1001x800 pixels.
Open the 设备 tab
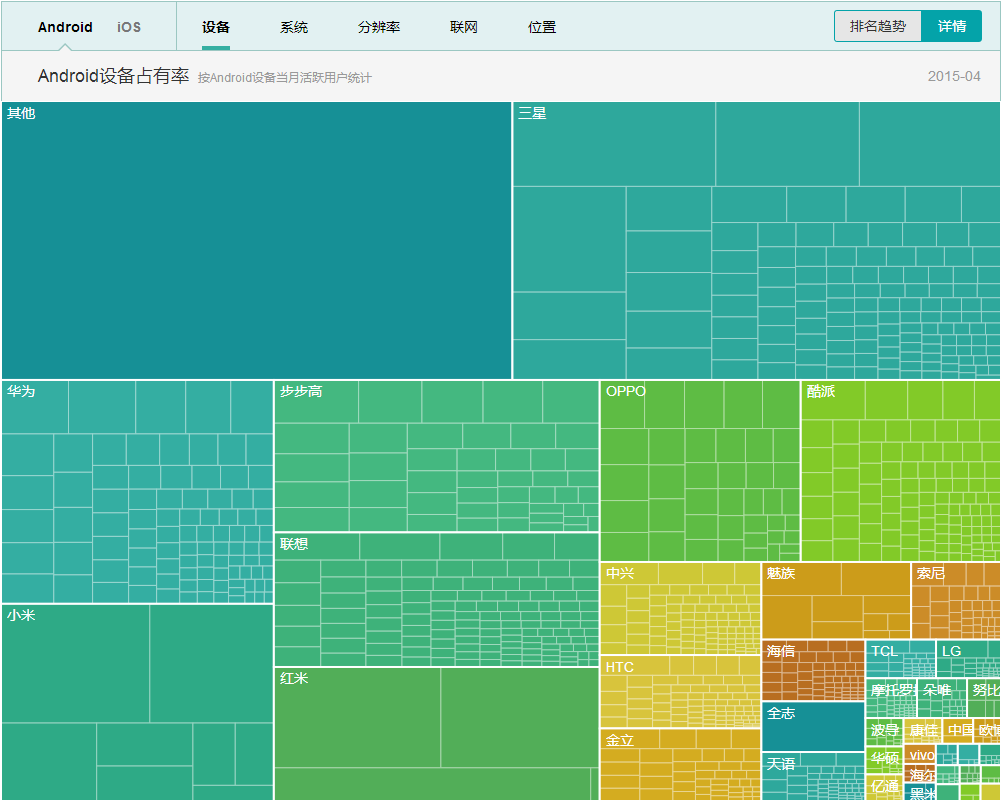216,27
